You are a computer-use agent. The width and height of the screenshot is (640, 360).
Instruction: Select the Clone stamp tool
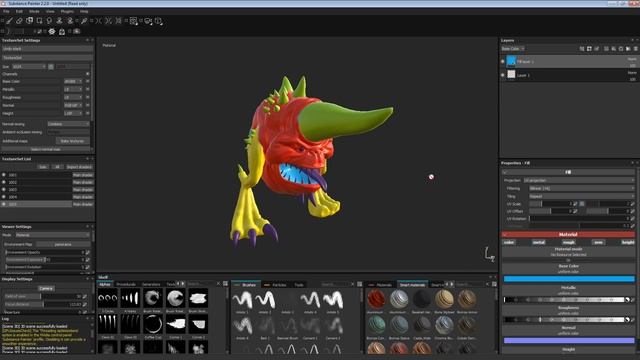click(x=59, y=21)
